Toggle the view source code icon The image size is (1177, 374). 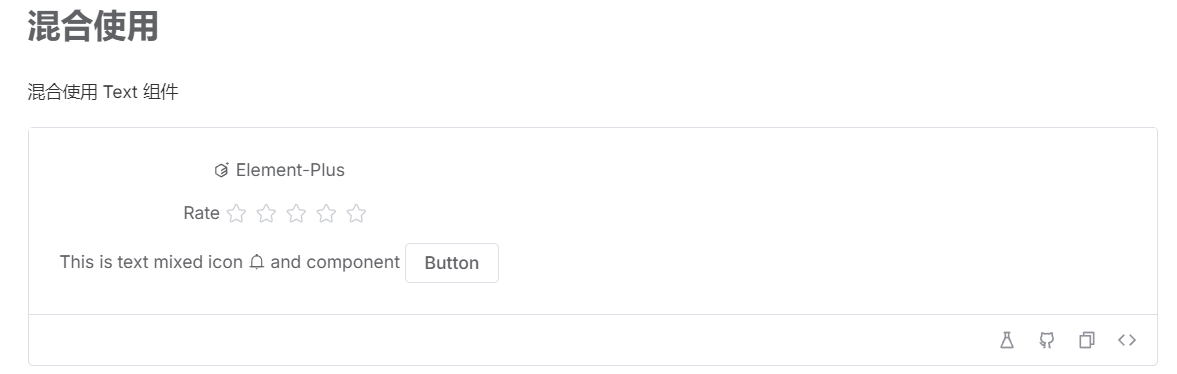pos(1127,340)
